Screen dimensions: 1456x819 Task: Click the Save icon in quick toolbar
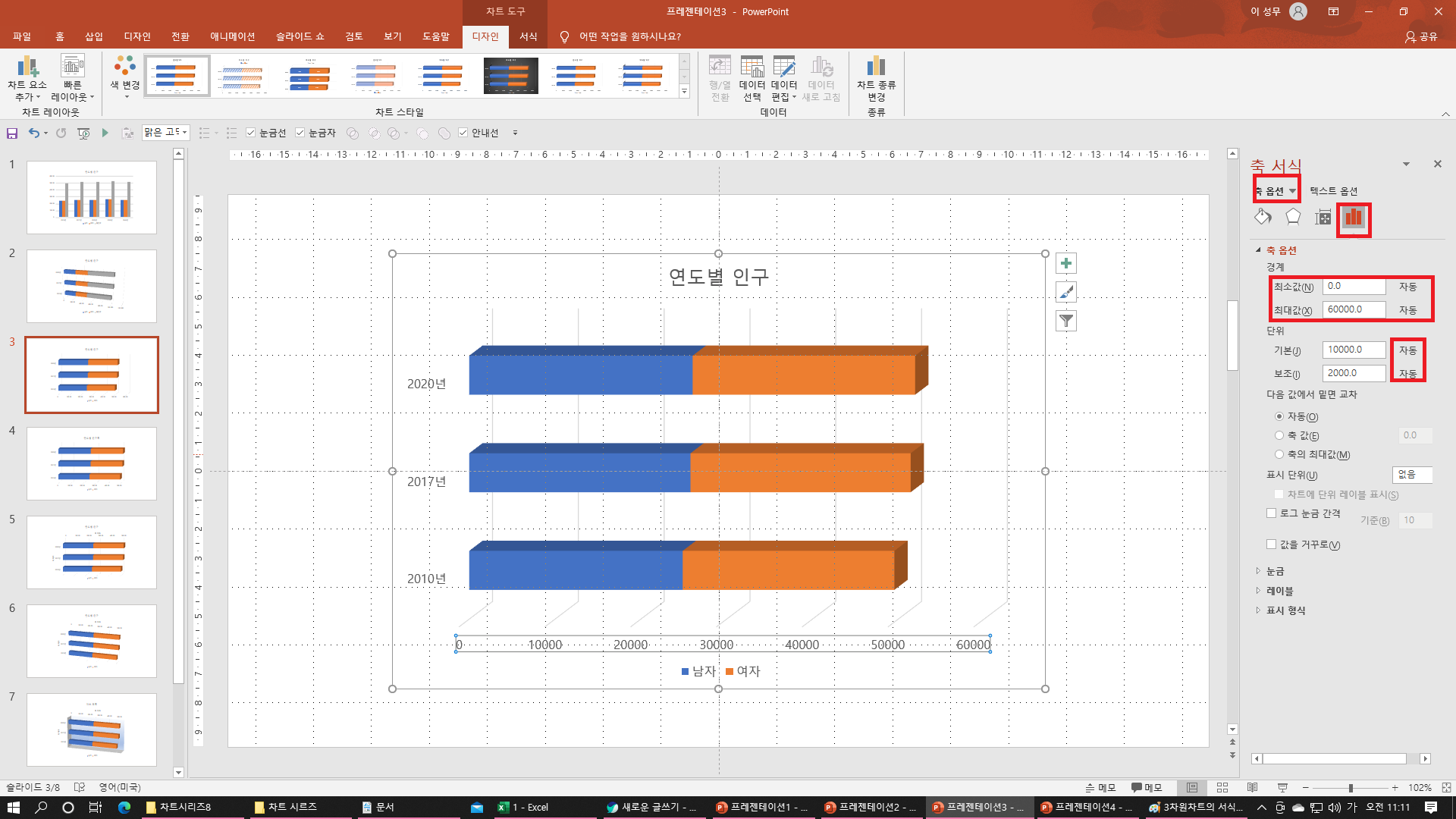[12, 133]
